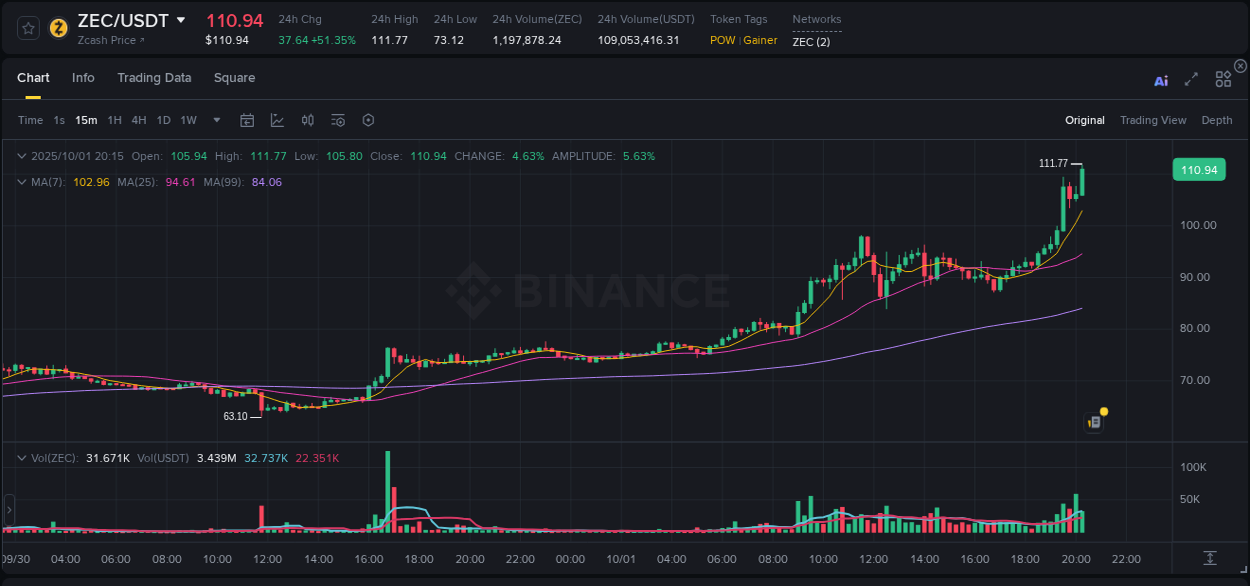Launch the Ai chart analysis
This screenshot has width=1250, height=586.
[x=1161, y=80]
